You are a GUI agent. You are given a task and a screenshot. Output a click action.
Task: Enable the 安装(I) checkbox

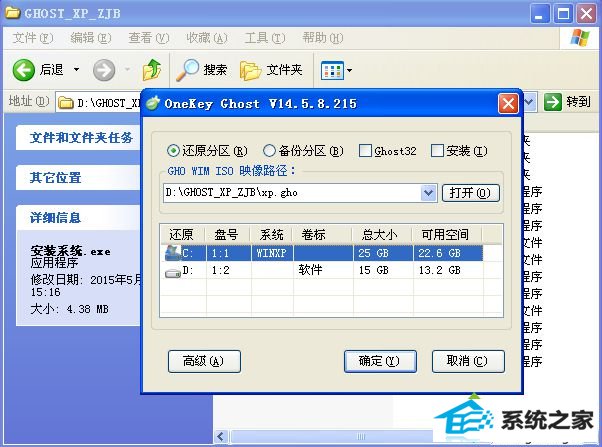437,151
